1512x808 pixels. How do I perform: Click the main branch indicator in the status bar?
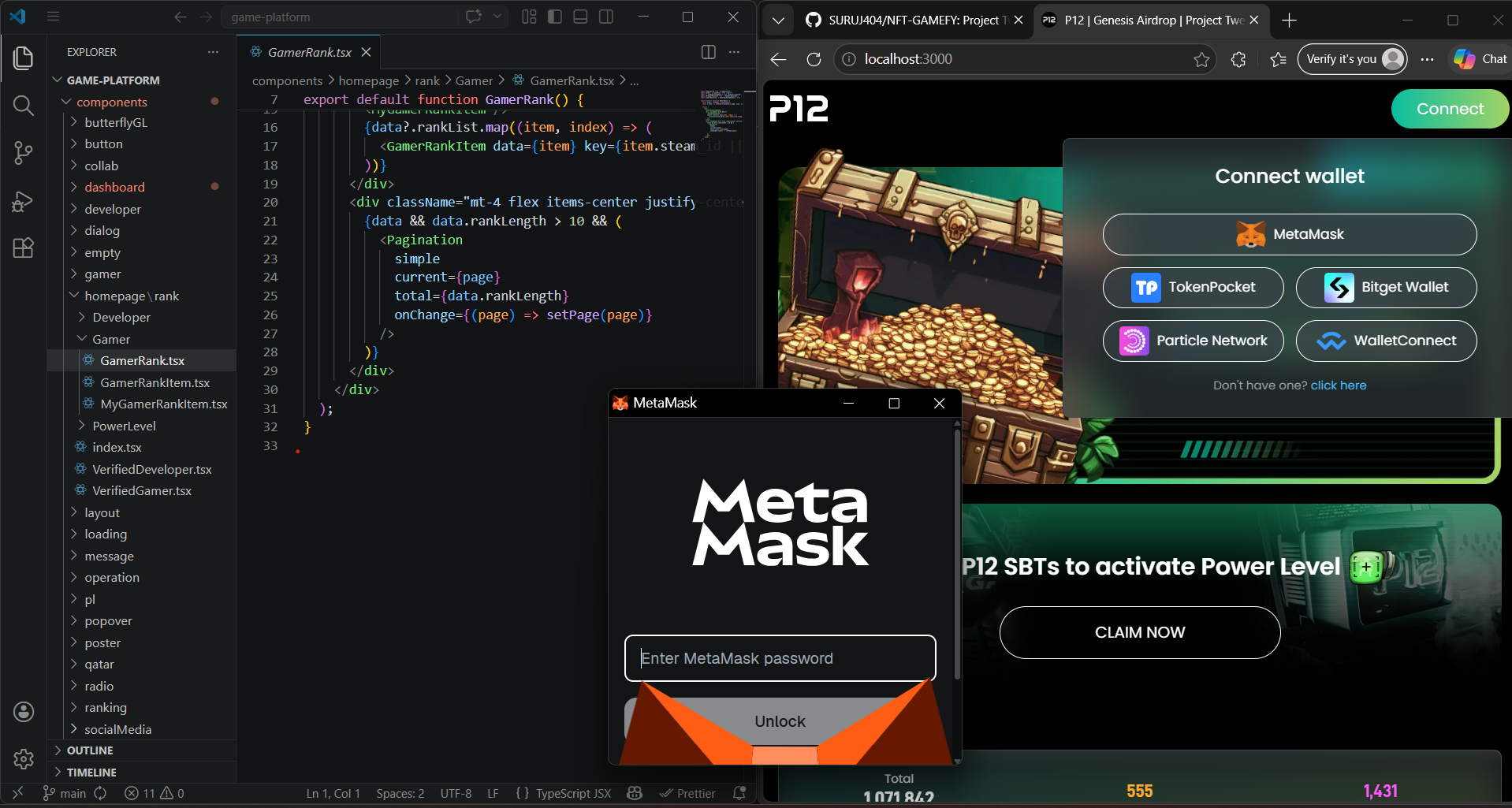click(x=65, y=793)
